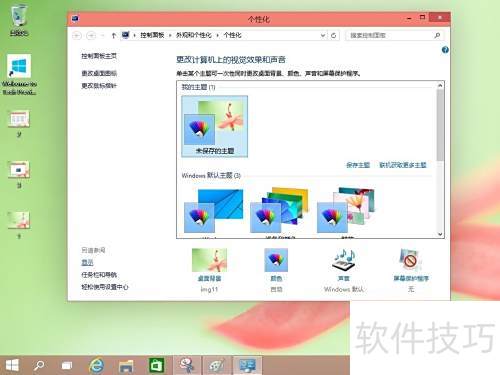
Task: Open recent locations dropdown next to forward arrow
Action: (x=103, y=35)
